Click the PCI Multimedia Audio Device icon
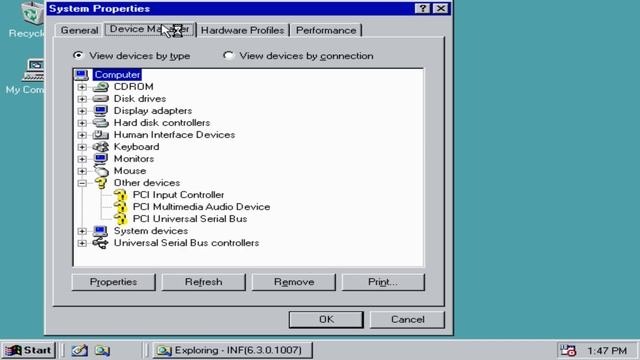Image resolution: width=640 pixels, height=360 pixels. coord(120,207)
